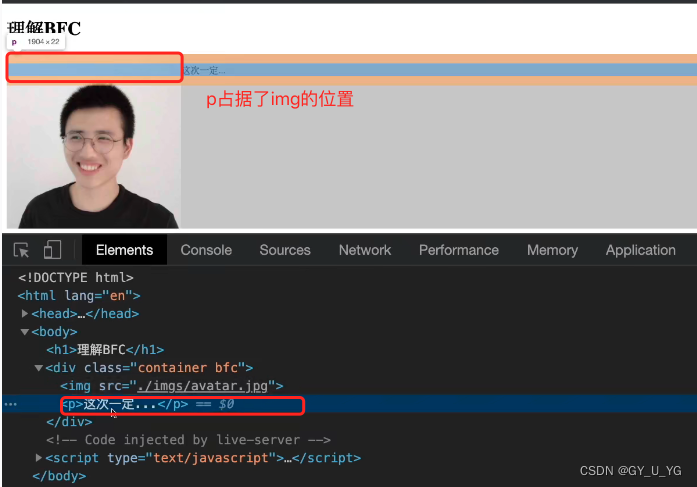
Task: Open the three-dots menu on selected row
Action: 11,404
